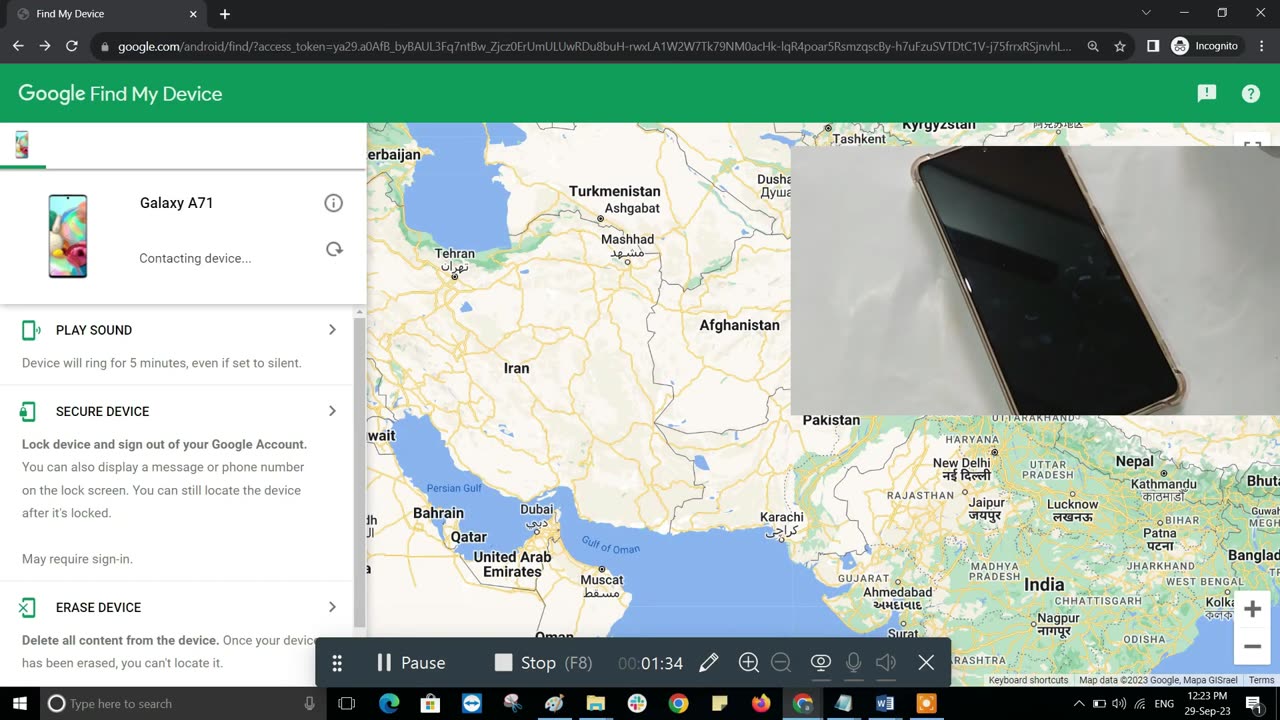
Task: Open the map Terms link
Action: [1261, 680]
